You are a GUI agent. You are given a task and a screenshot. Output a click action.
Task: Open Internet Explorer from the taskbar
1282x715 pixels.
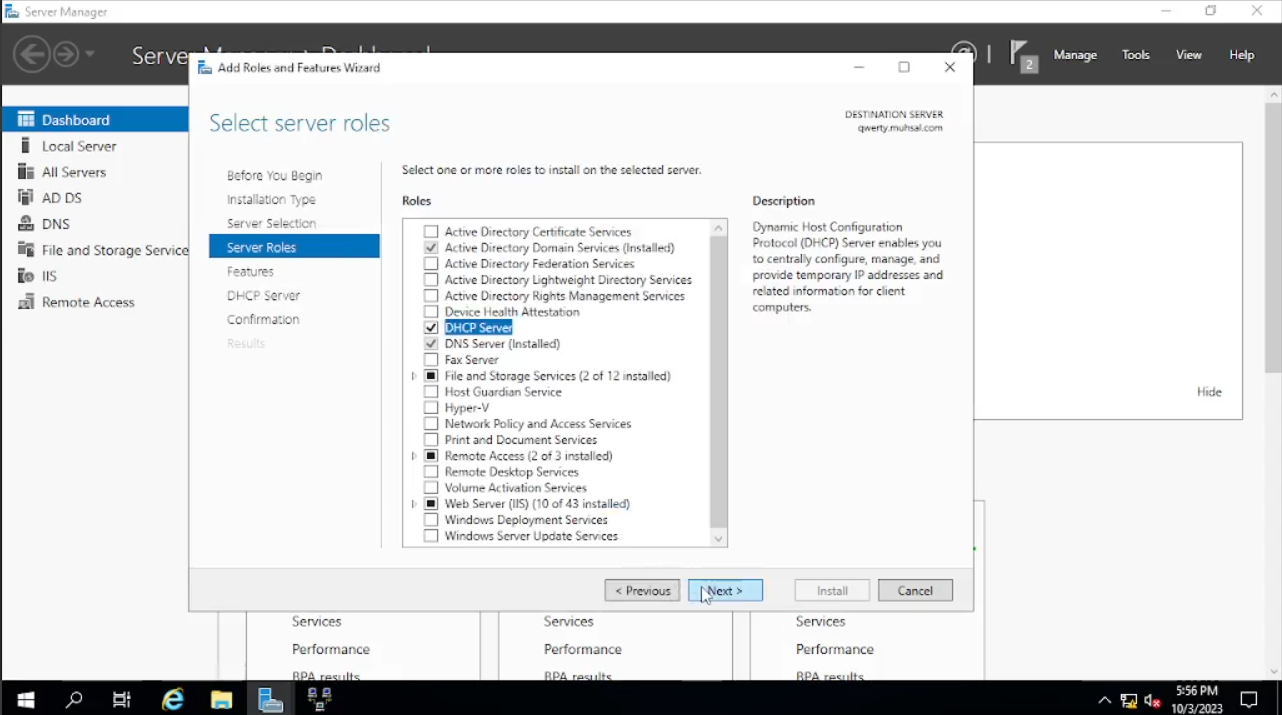pos(173,699)
